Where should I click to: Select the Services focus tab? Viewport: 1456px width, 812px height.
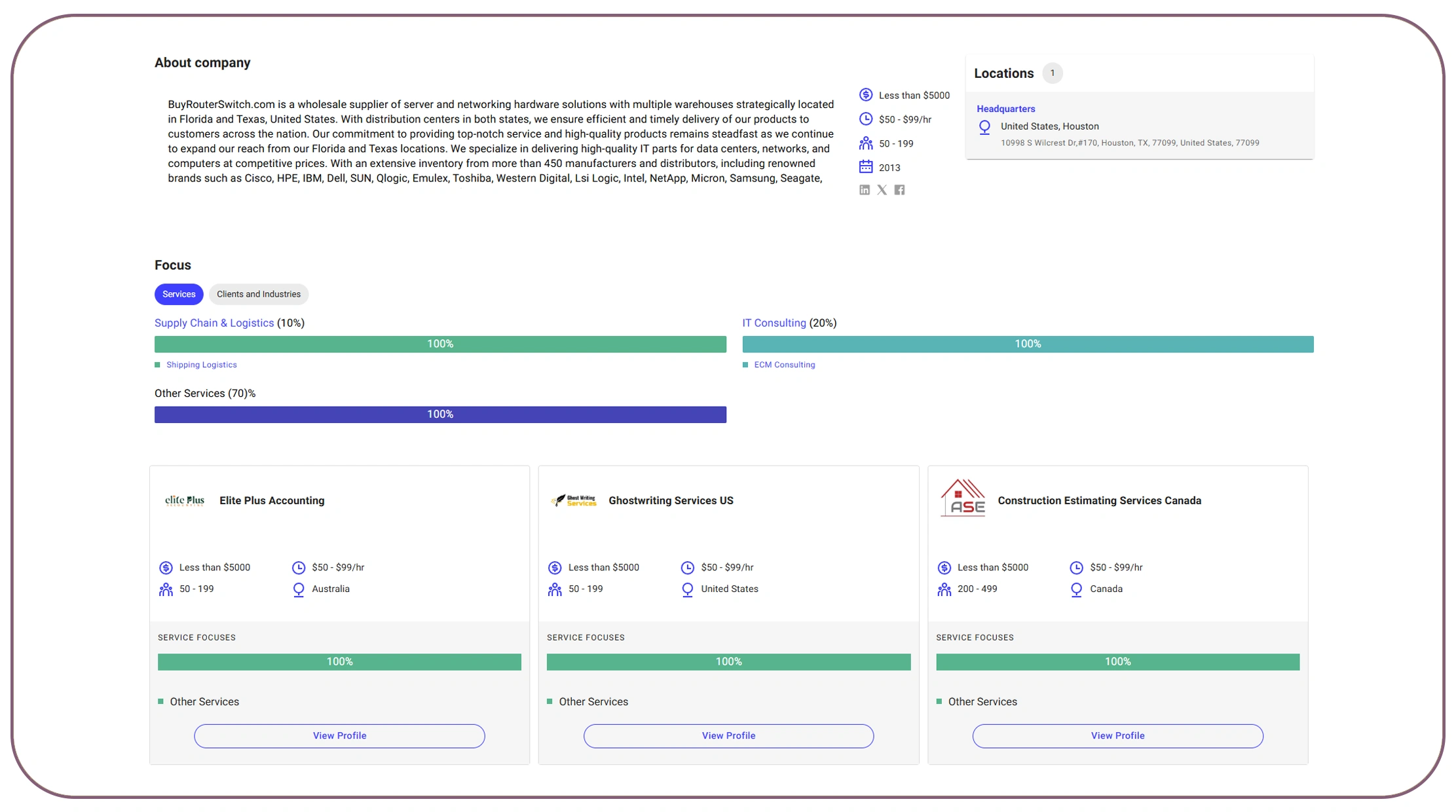[x=179, y=294]
